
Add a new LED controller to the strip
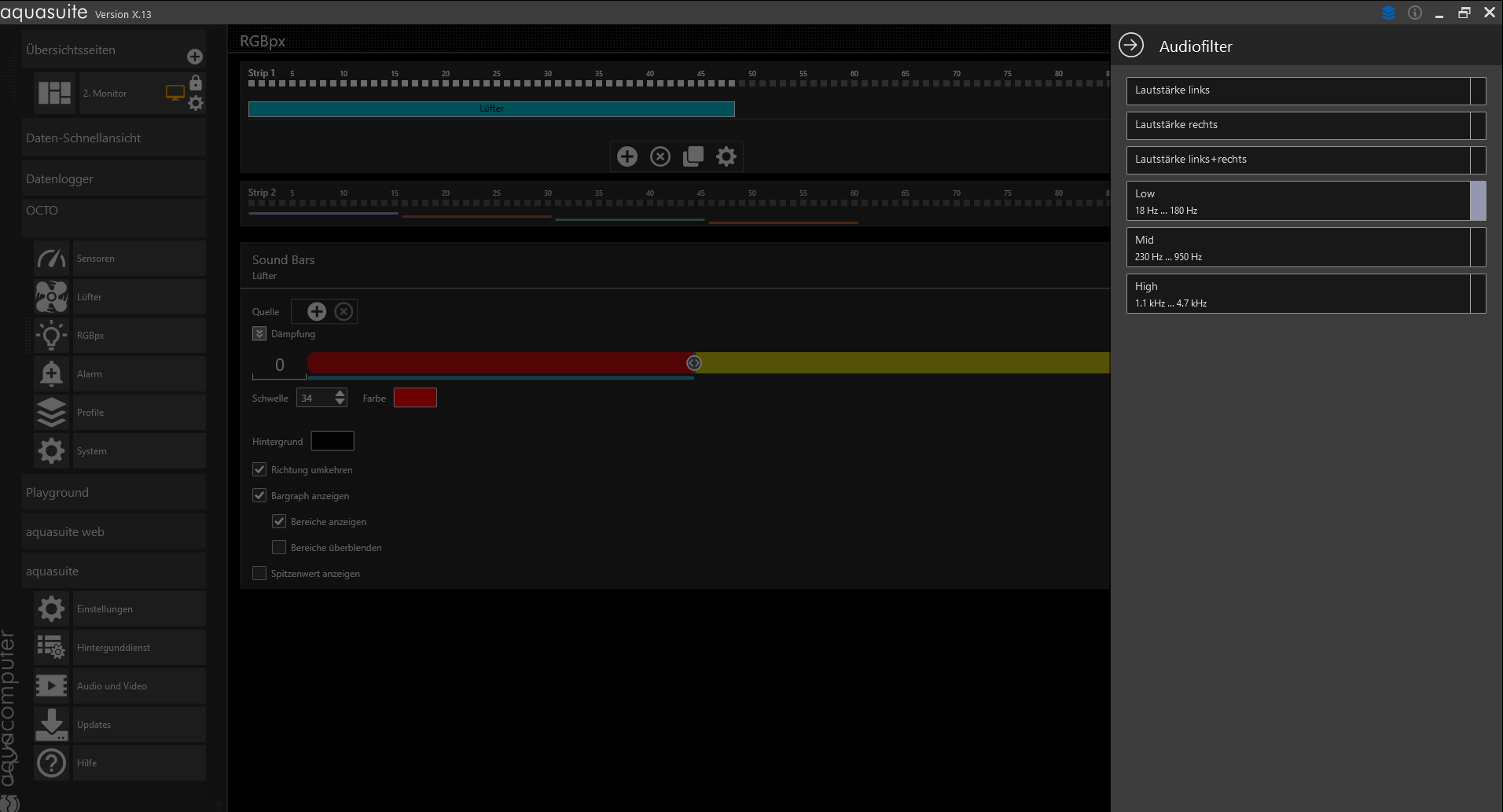point(627,156)
